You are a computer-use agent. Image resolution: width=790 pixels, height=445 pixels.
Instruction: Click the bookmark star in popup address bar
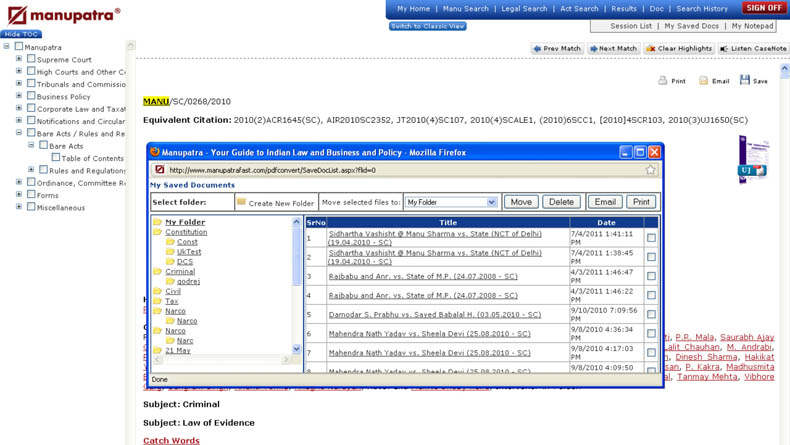650,170
